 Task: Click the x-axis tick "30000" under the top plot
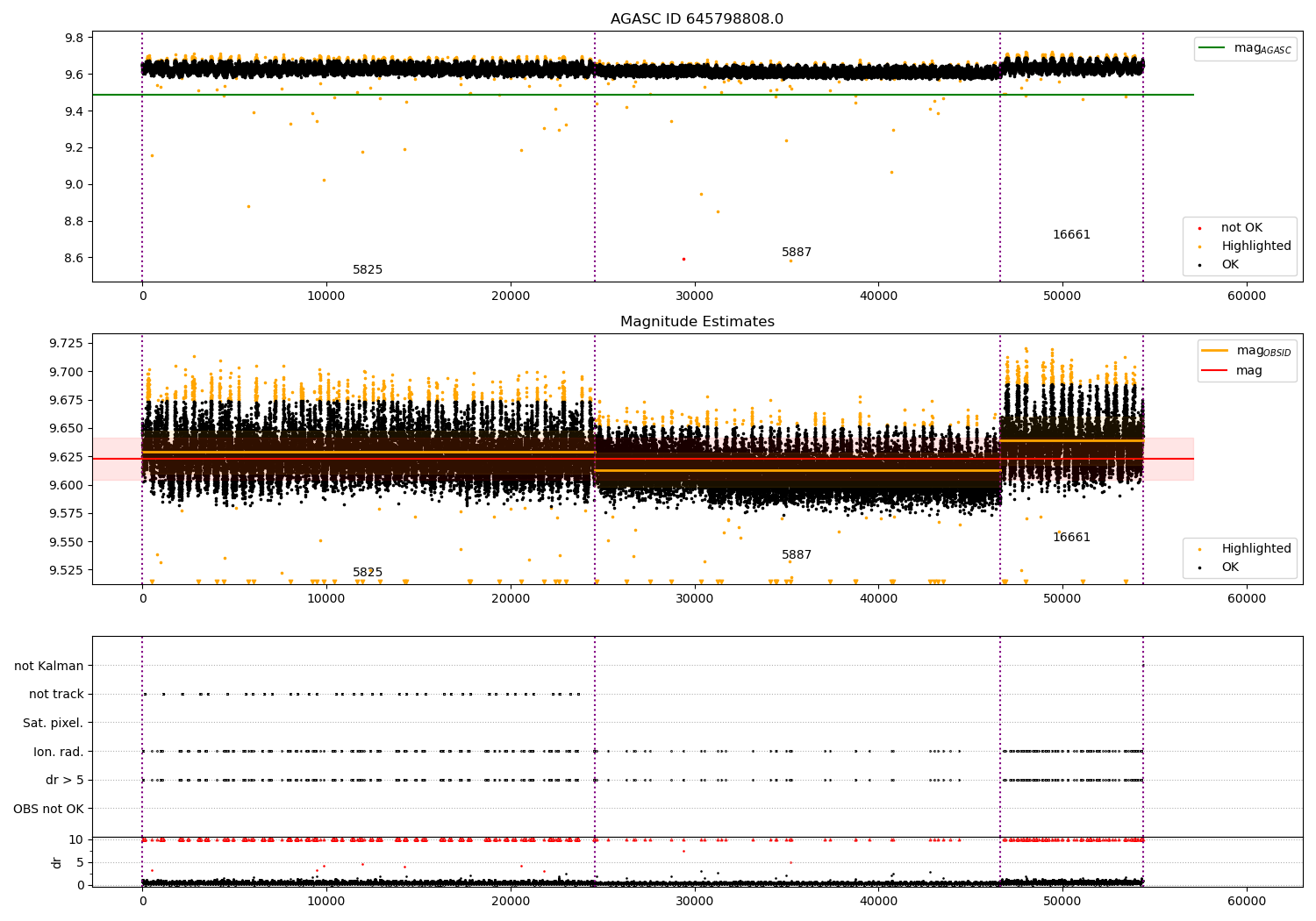[x=694, y=296]
